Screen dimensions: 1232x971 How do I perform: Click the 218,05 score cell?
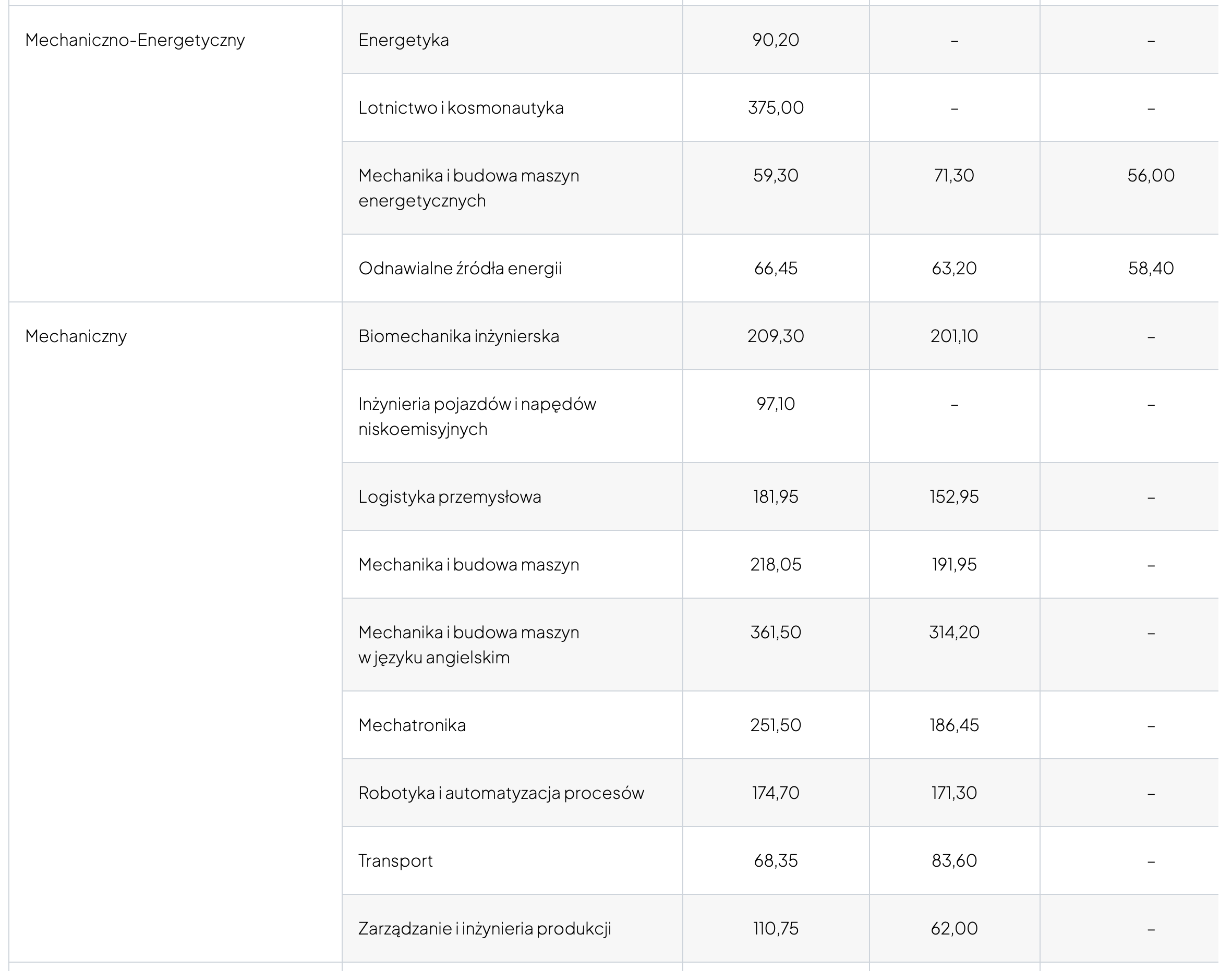(x=776, y=565)
